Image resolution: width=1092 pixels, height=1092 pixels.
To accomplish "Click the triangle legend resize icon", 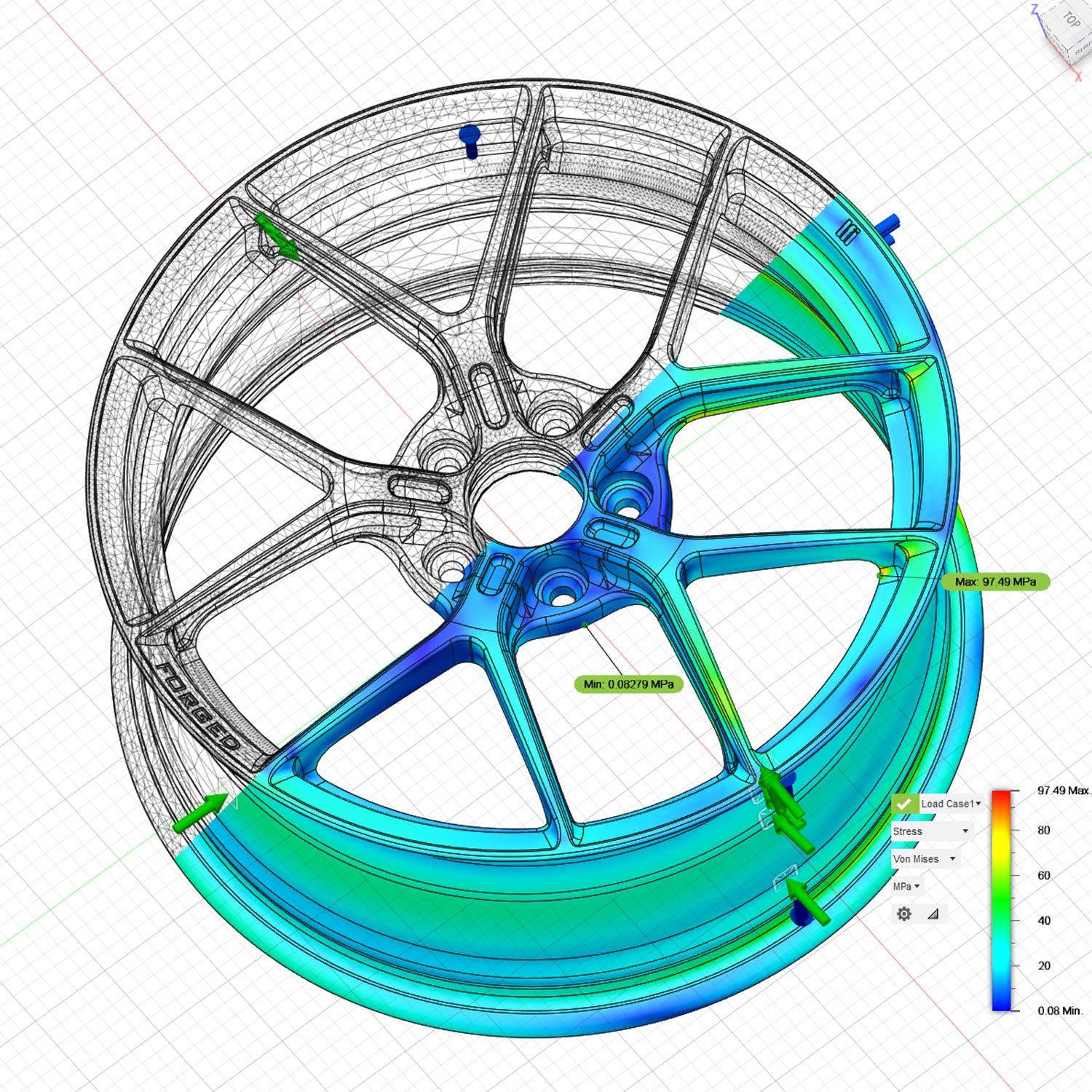I will pos(933,914).
